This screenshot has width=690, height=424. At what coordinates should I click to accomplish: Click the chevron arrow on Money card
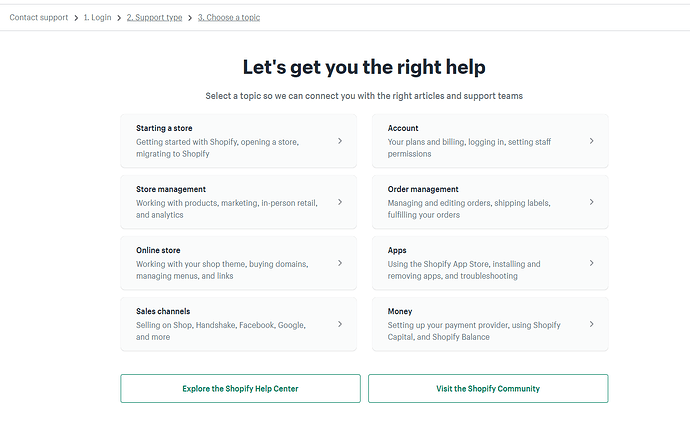click(591, 324)
